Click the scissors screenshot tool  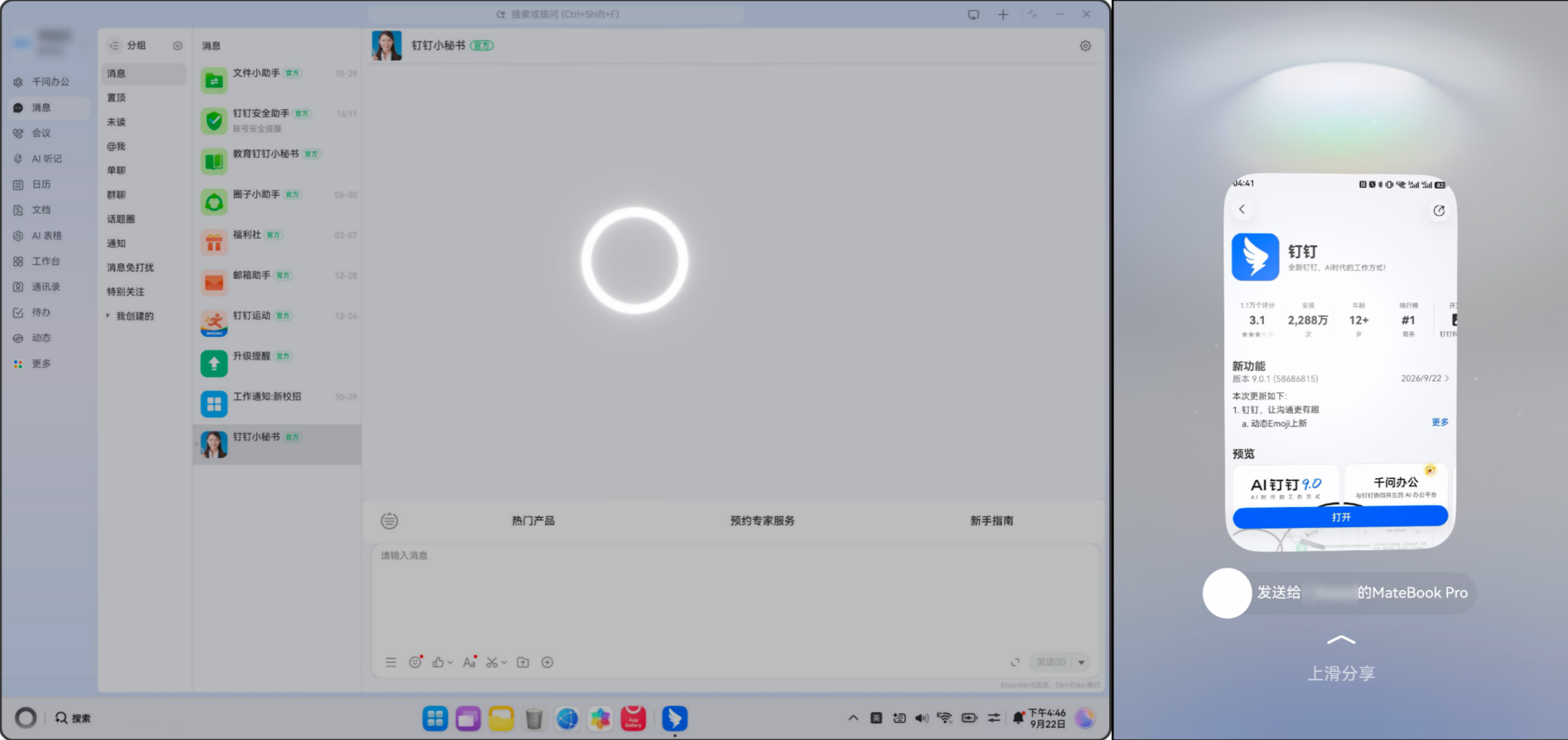[492, 662]
